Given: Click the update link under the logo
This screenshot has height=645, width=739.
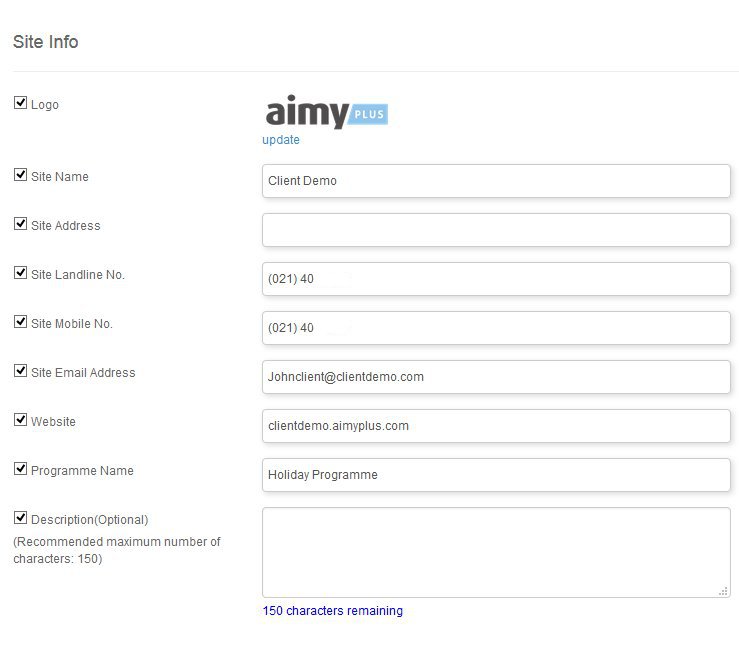Looking at the screenshot, I should 281,140.
